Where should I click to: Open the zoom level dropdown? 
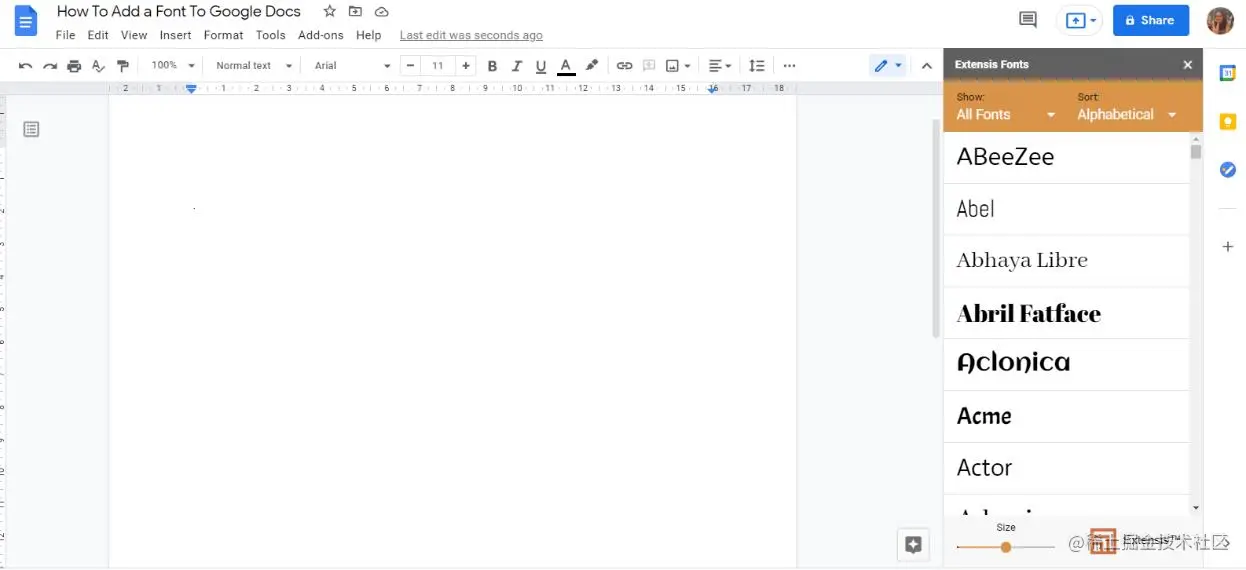click(x=173, y=66)
